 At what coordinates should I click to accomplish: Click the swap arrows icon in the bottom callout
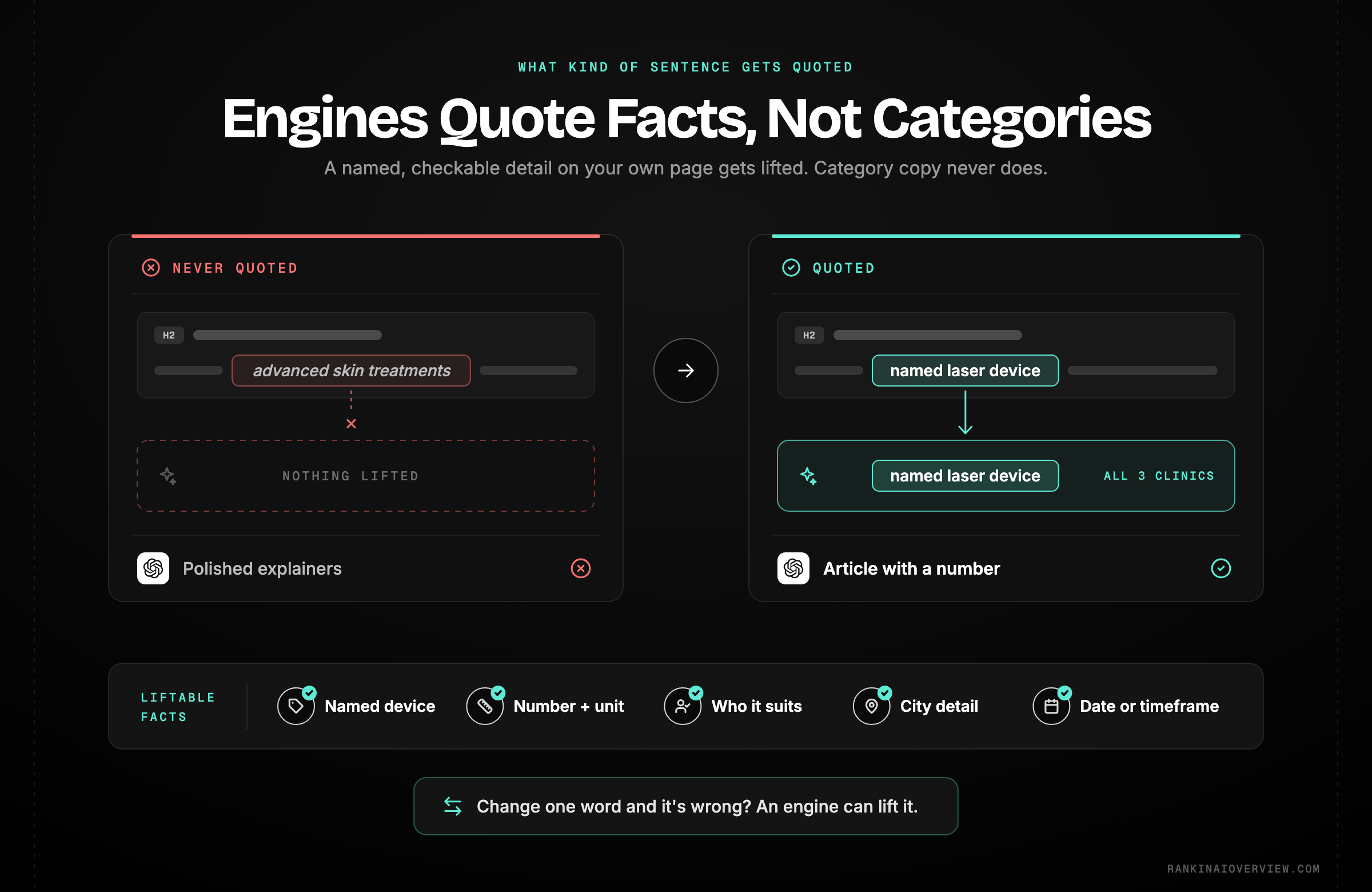click(x=453, y=806)
